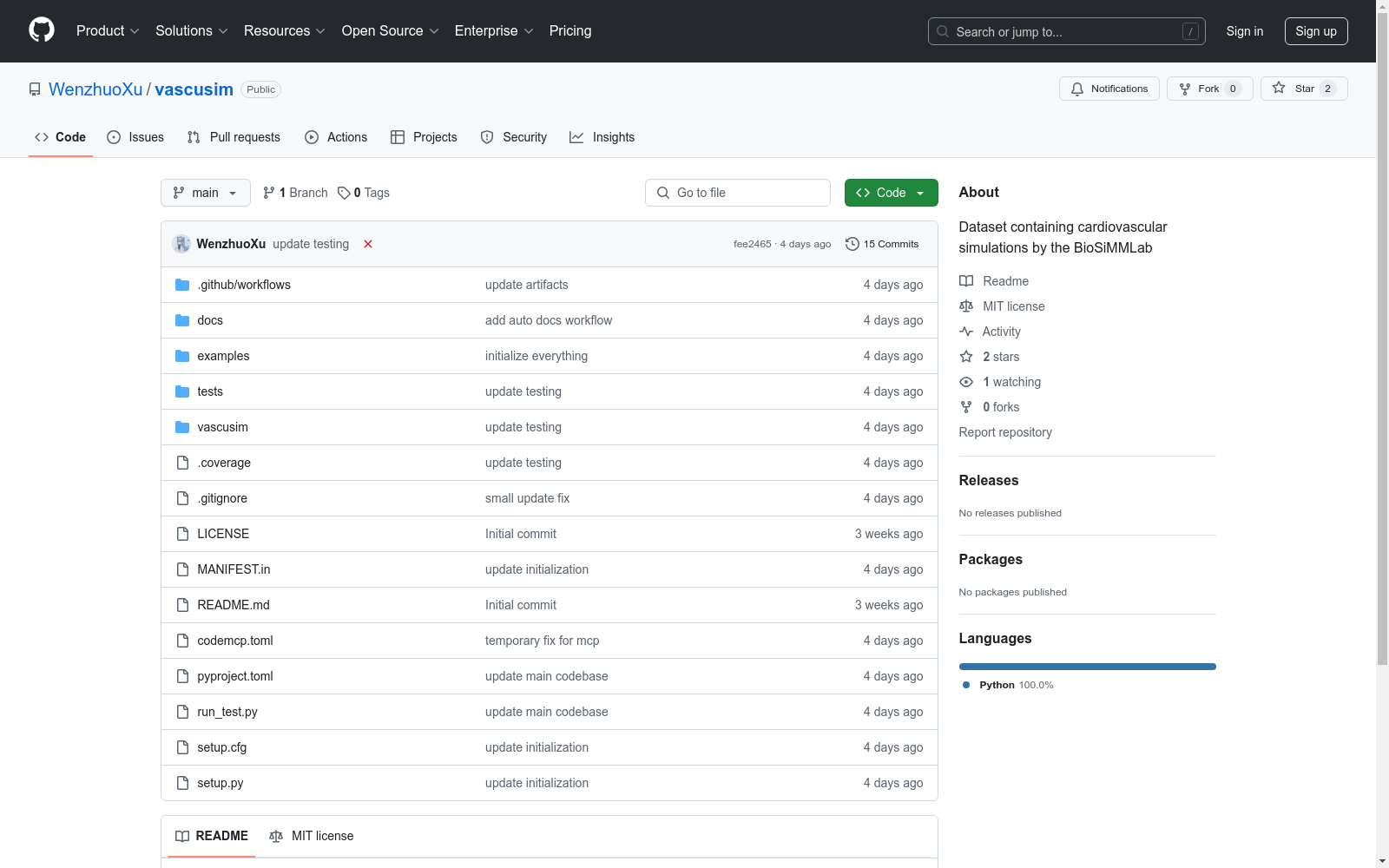View the 15 Commits history

pyautogui.click(x=882, y=244)
